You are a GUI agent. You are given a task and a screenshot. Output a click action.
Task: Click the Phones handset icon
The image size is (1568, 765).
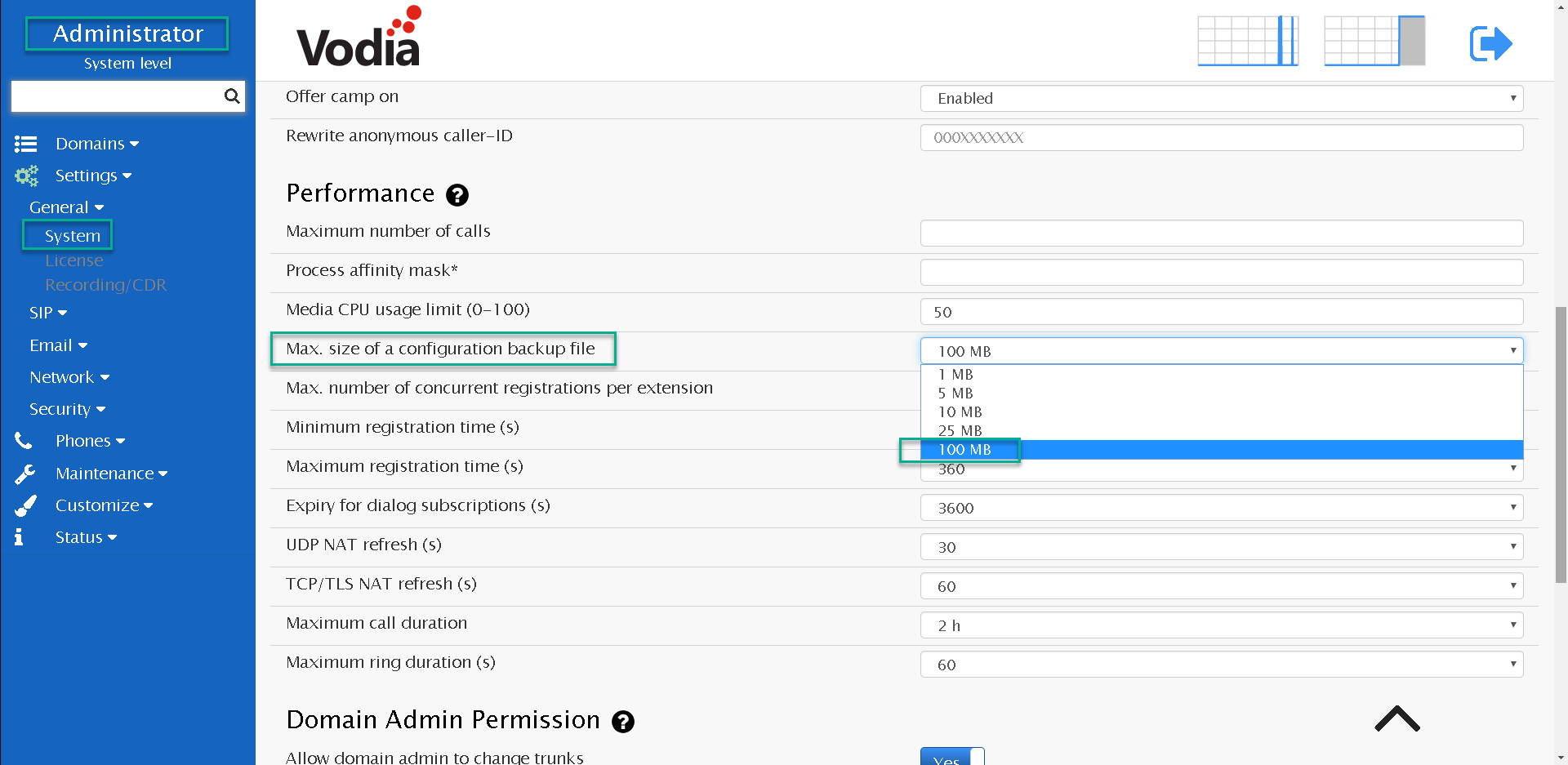coord(24,441)
